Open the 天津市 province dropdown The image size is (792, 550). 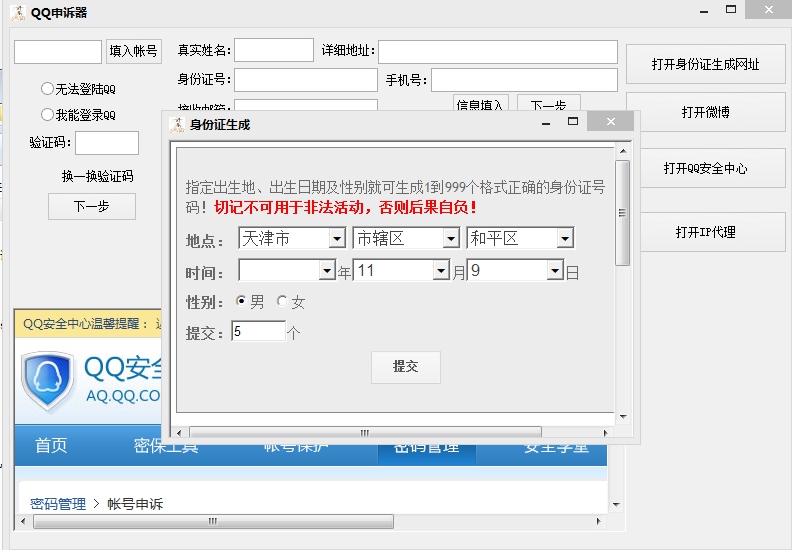[336, 239]
